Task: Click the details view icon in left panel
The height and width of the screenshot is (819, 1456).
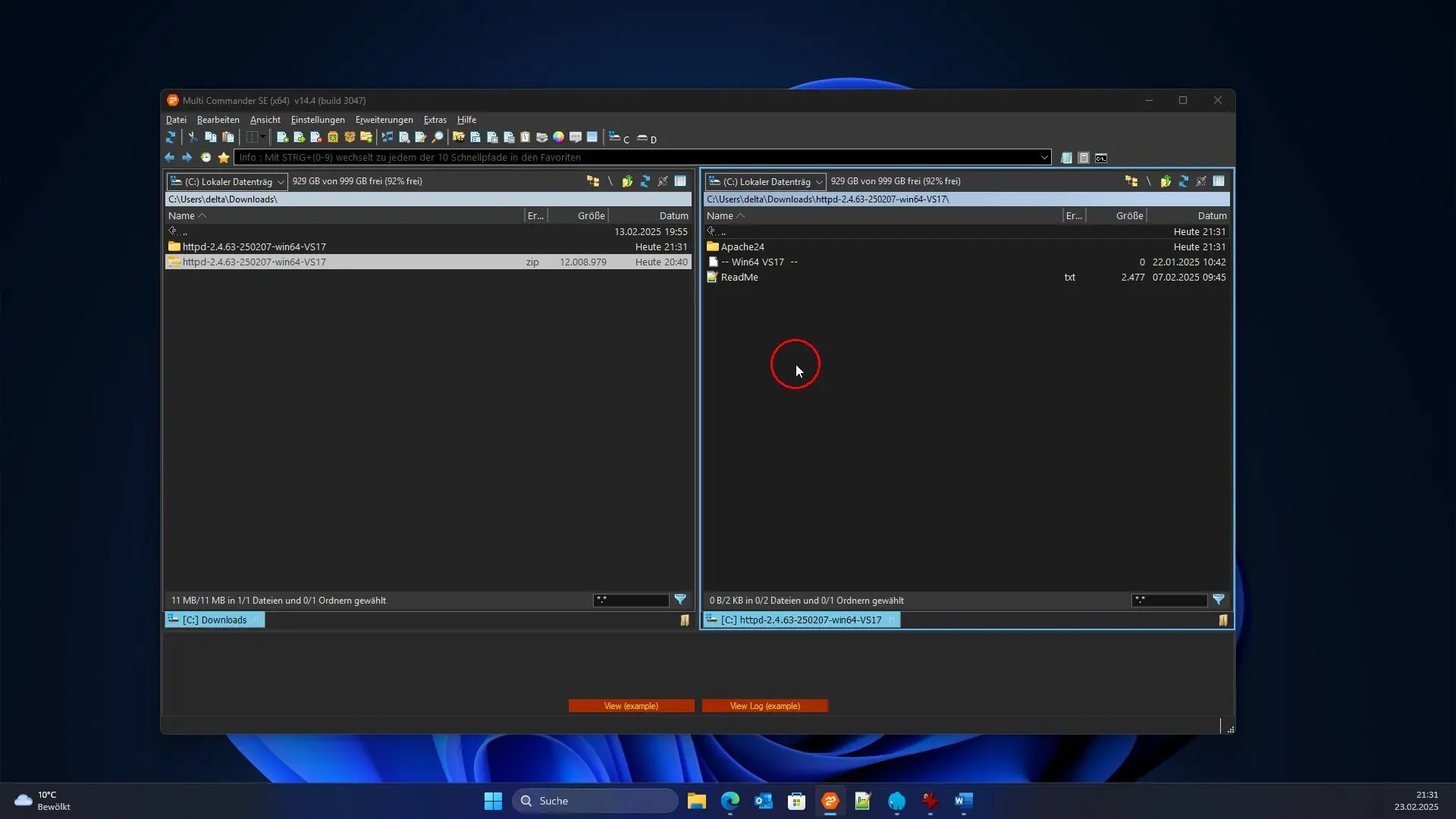Action: click(680, 181)
